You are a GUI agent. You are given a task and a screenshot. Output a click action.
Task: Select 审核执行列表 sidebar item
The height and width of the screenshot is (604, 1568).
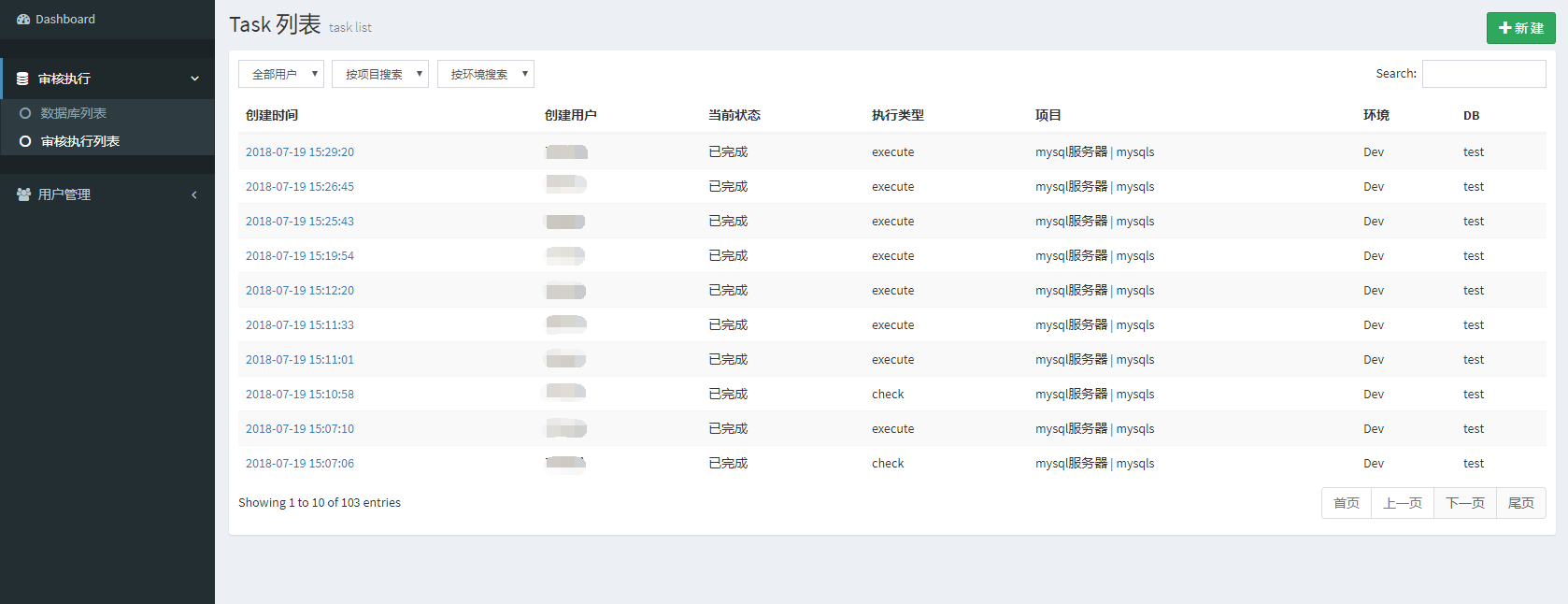(x=80, y=141)
